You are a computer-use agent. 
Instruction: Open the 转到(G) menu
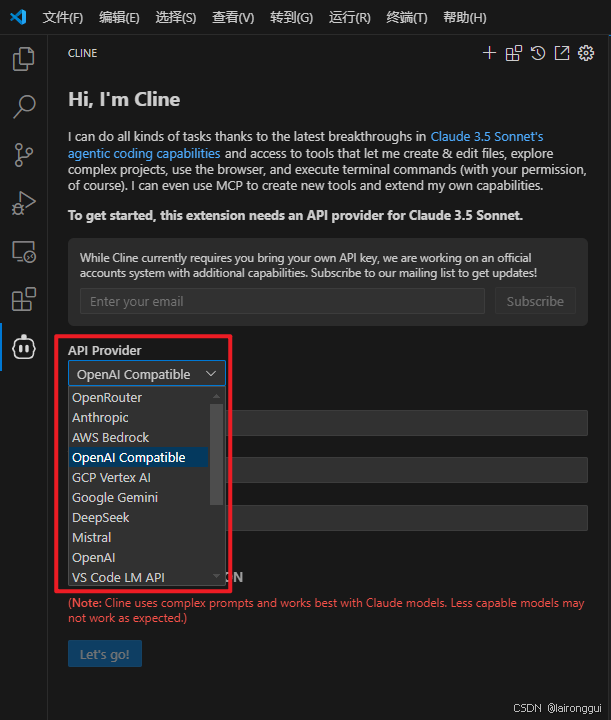tap(291, 17)
